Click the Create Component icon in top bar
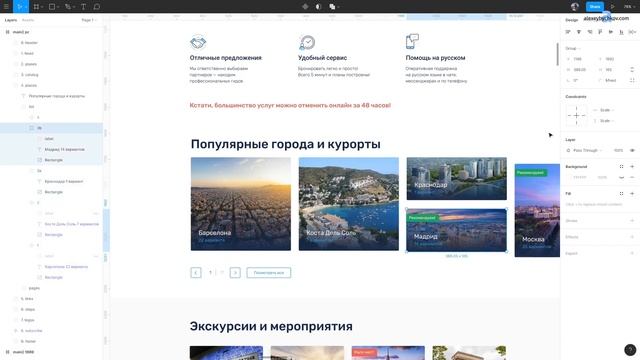Image resolution: width=640 pixels, height=360 pixels. tap(305, 7)
